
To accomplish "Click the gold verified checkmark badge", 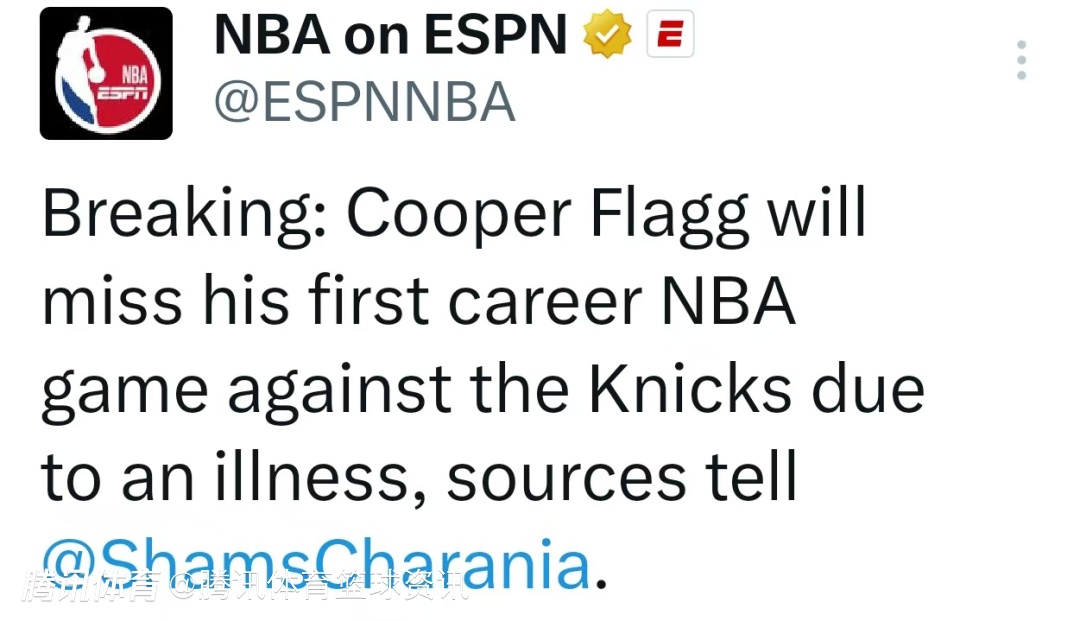I will coord(607,38).
